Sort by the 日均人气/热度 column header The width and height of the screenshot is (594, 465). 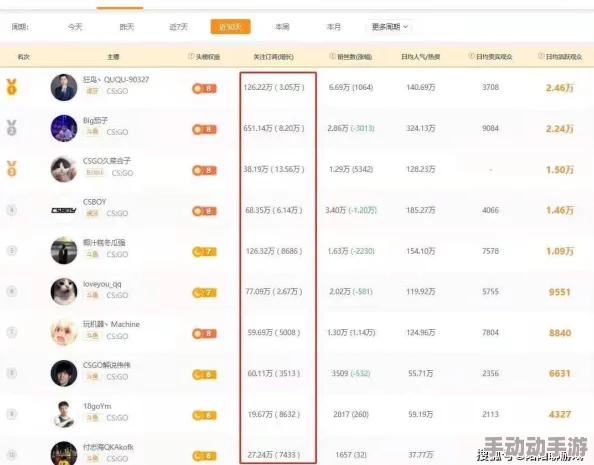tap(420, 57)
